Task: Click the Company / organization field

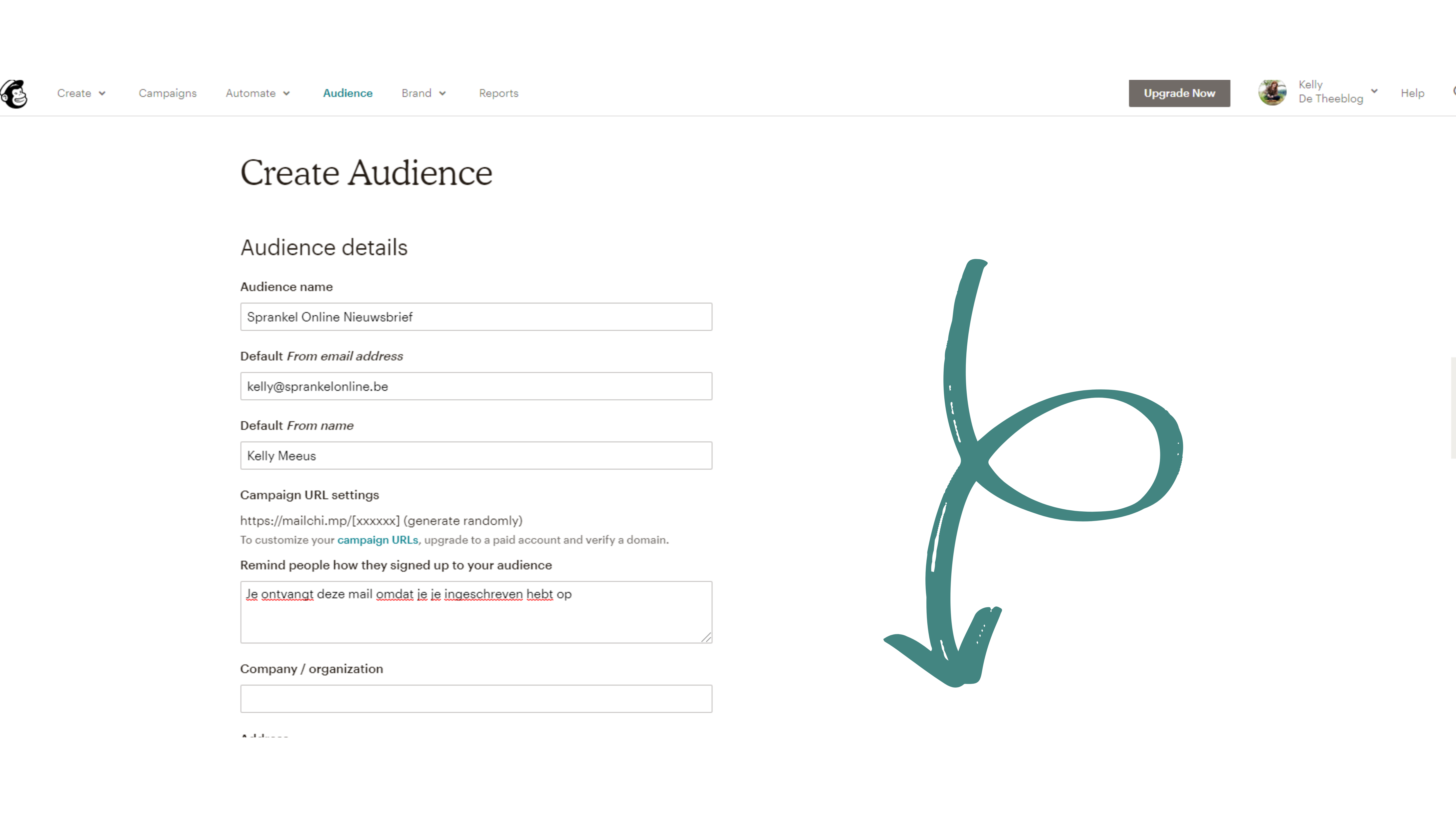Action: 476,699
